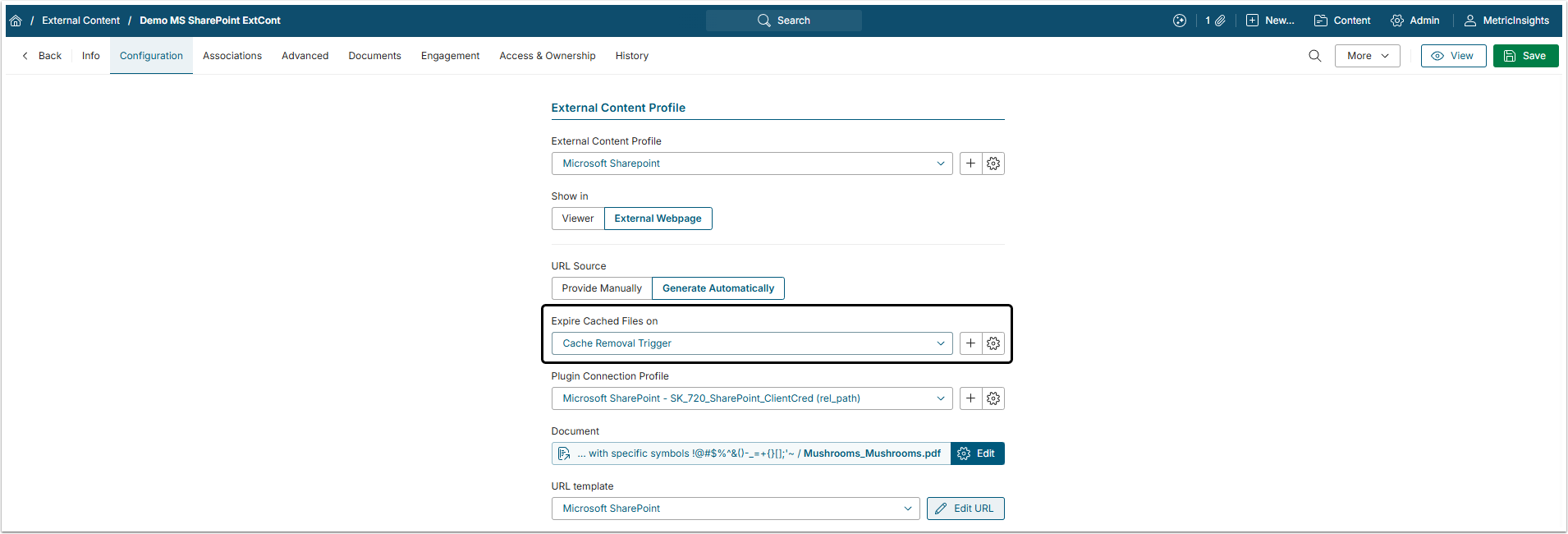
Task: Click the home icon in breadcrumb
Action: click(x=16, y=21)
